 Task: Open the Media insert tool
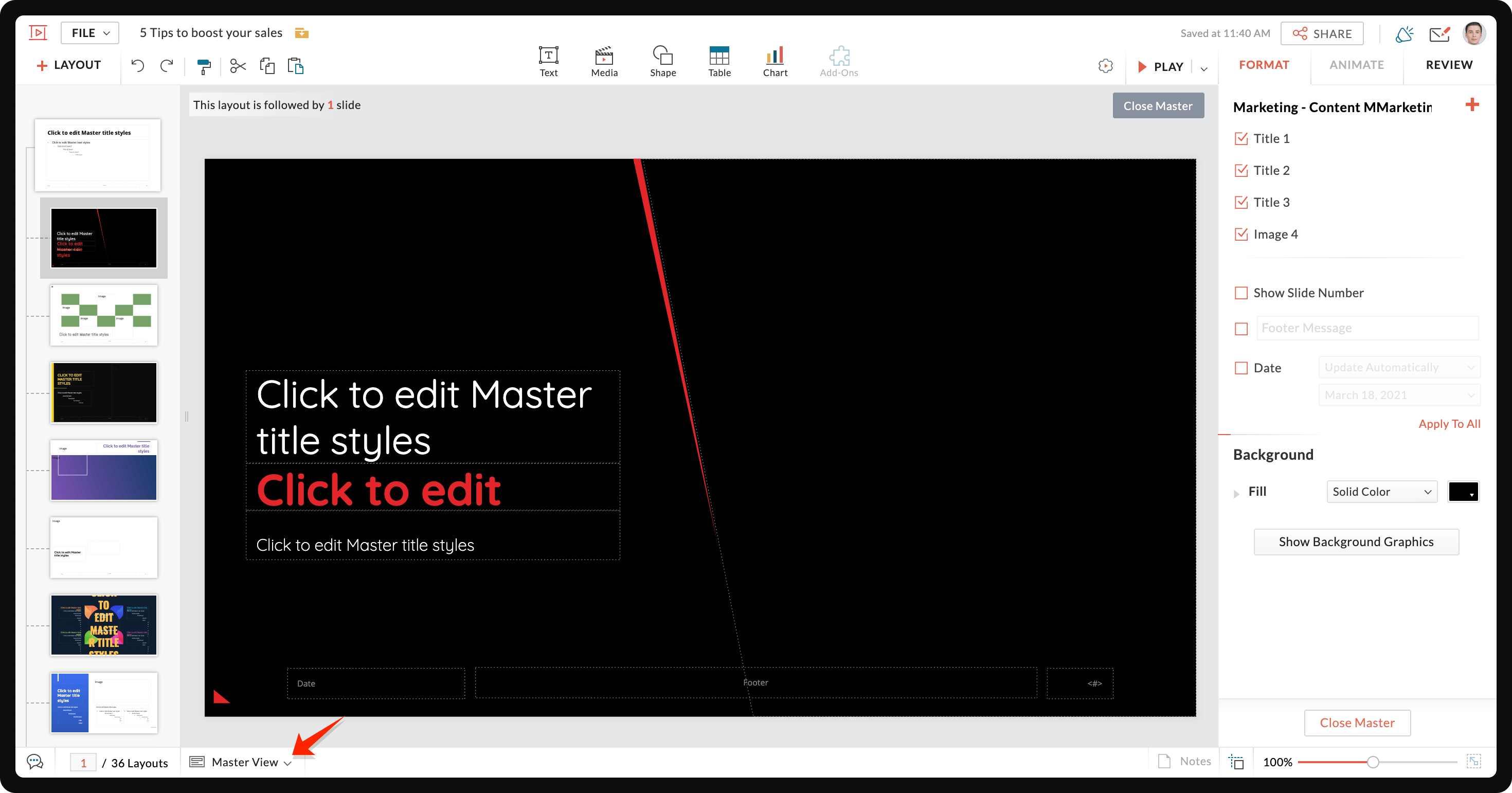(604, 61)
